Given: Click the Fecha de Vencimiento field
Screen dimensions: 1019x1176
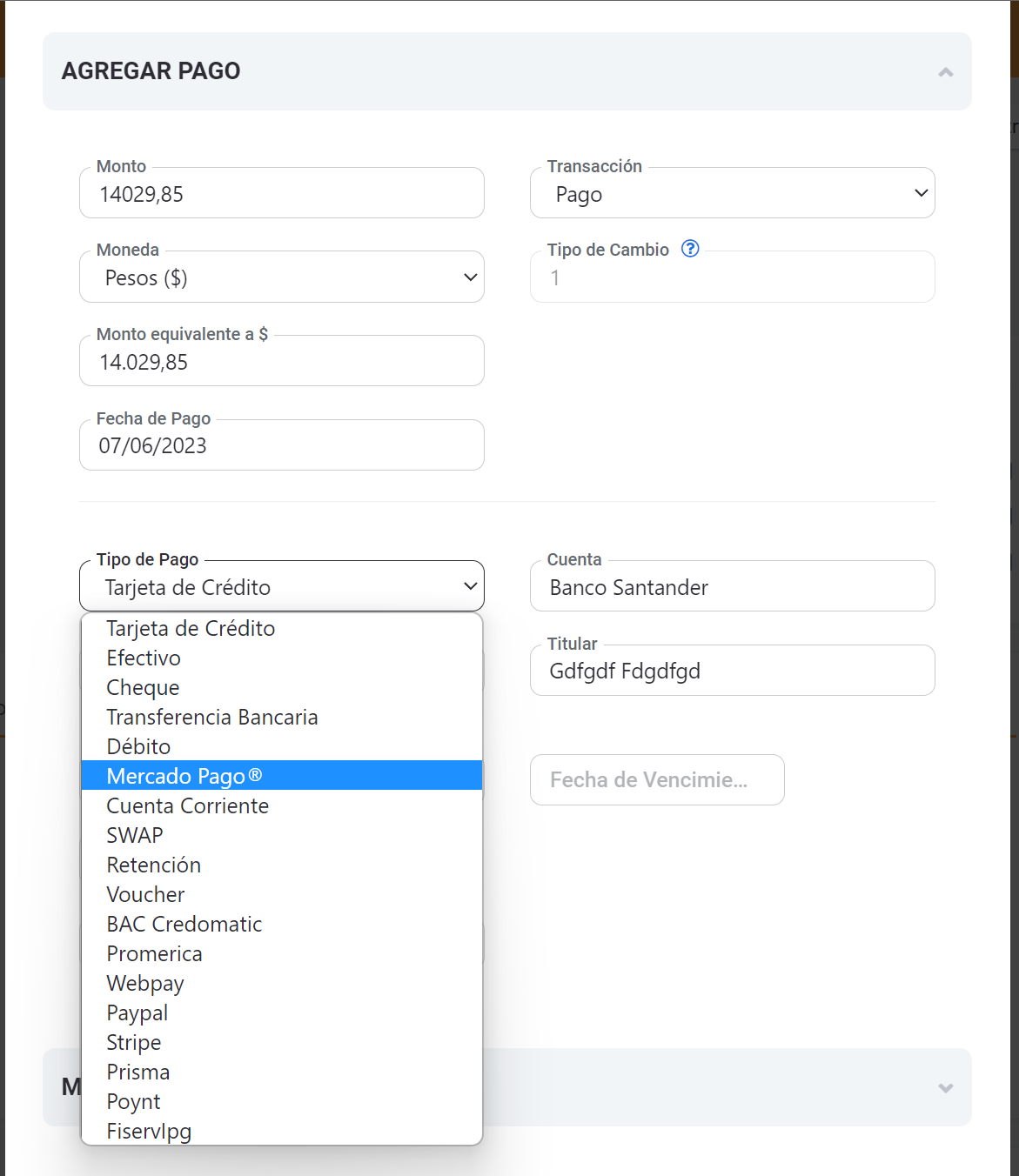Looking at the screenshot, I should 657,780.
